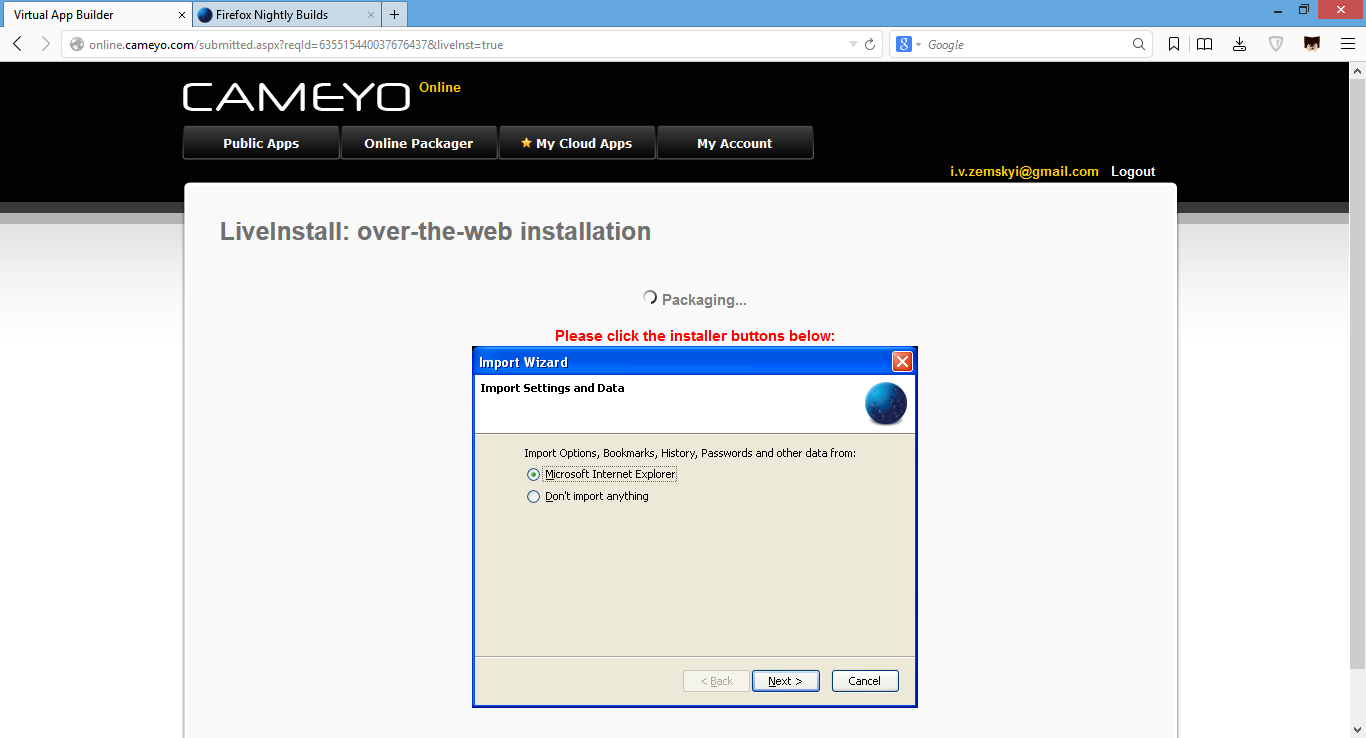
Task: Open the Online Packager menu
Action: pyautogui.click(x=418, y=143)
